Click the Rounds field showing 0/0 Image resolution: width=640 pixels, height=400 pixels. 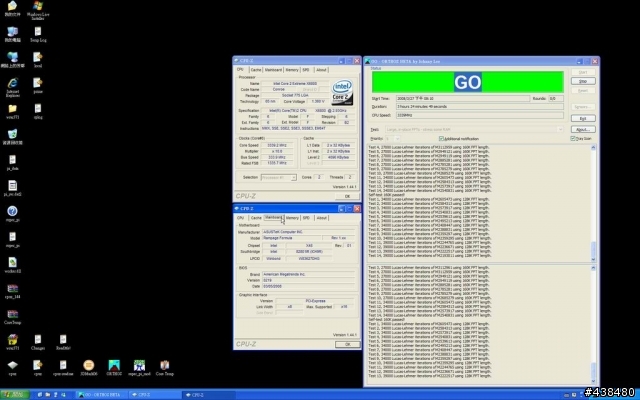coord(556,98)
